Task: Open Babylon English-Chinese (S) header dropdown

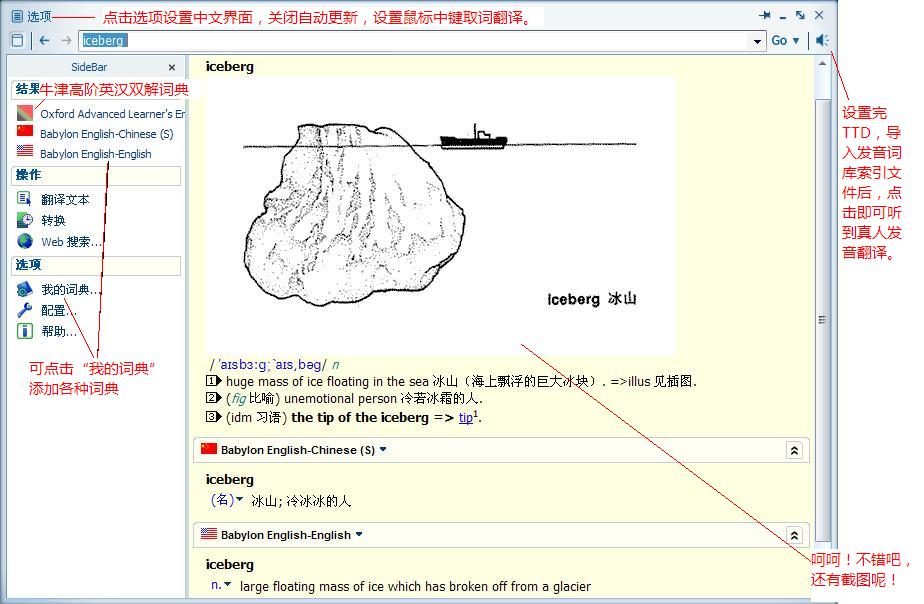Action: (383, 450)
